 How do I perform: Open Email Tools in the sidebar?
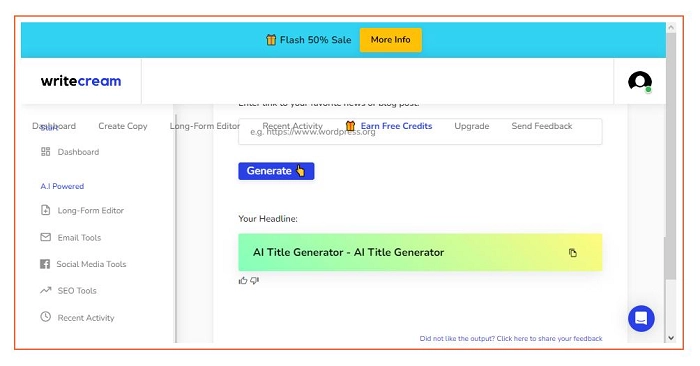point(79,237)
